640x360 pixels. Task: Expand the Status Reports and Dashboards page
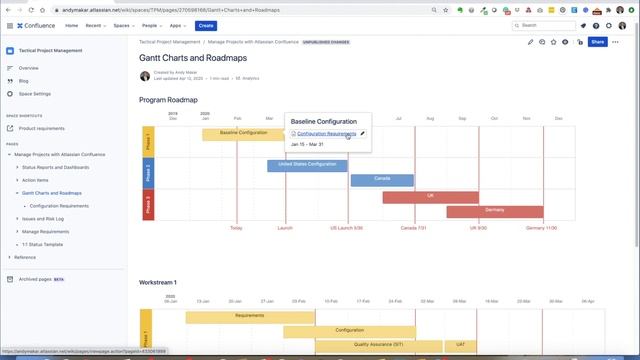(x=17, y=167)
